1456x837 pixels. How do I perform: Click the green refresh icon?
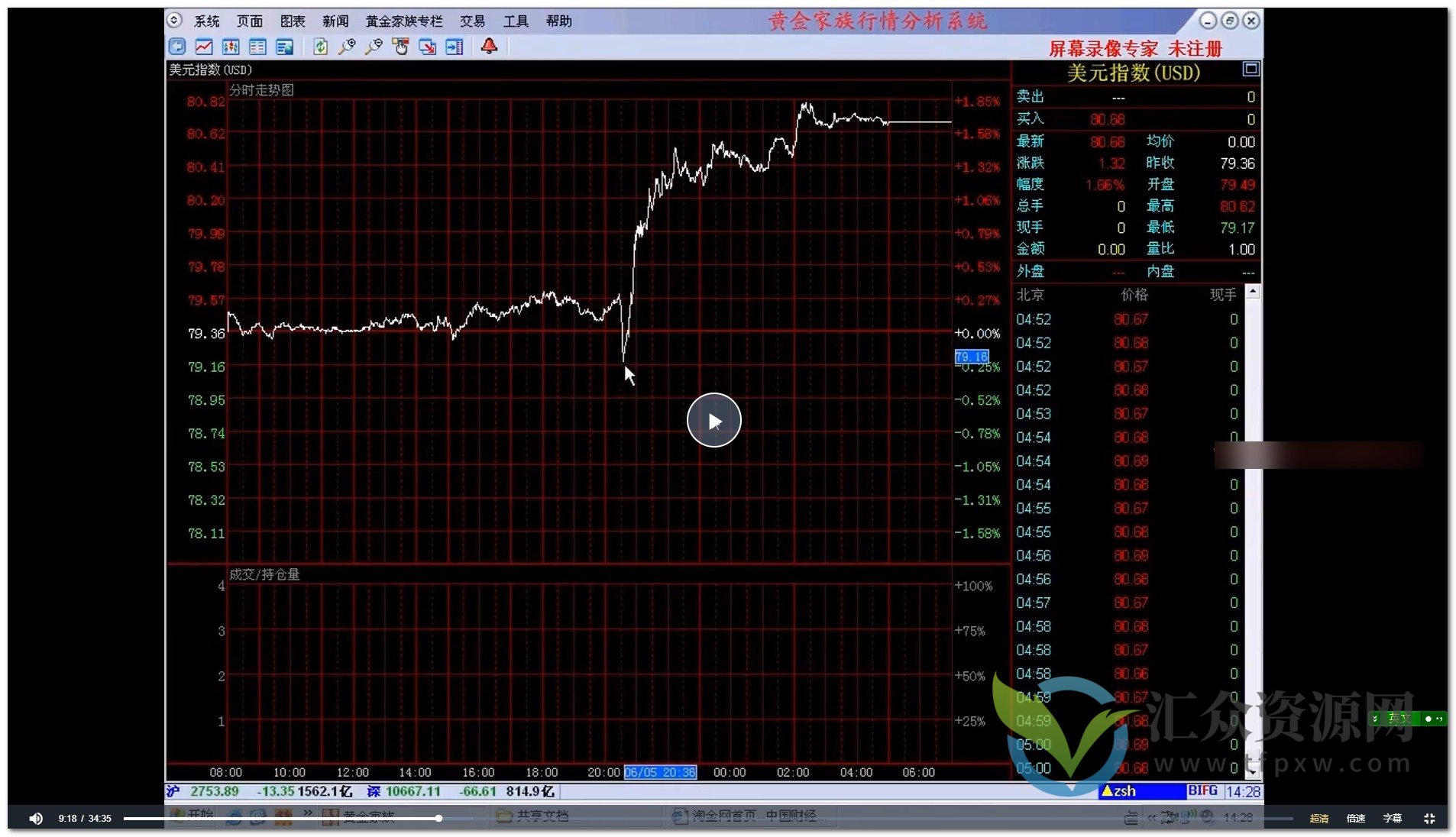coord(321,47)
